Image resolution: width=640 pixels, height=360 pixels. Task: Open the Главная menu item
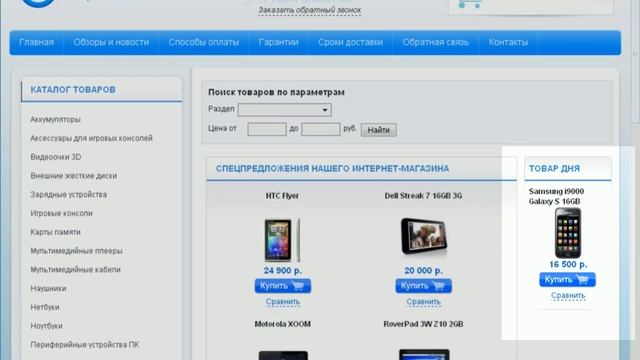click(36, 42)
